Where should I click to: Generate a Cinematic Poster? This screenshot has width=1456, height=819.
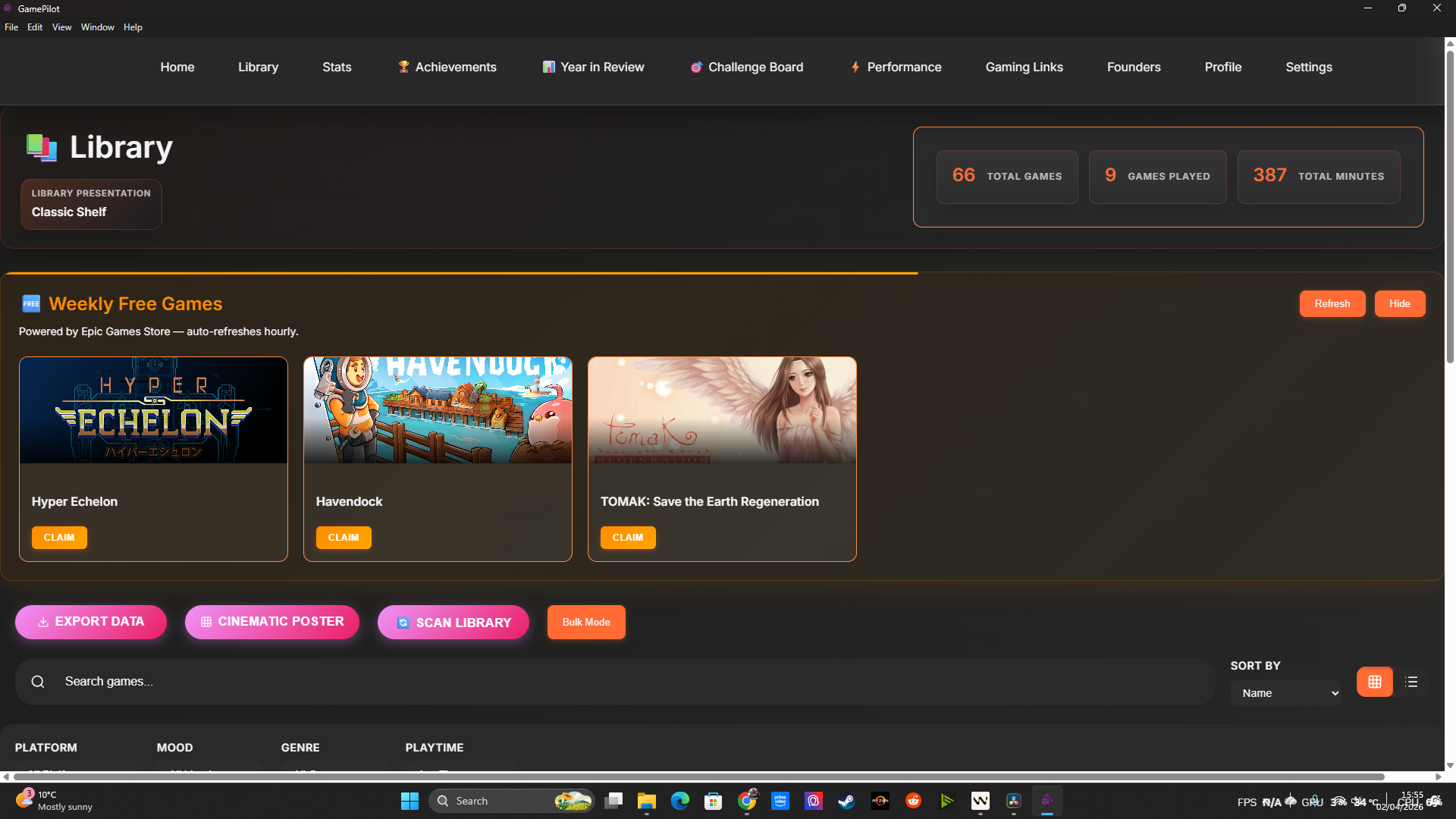[x=272, y=622]
